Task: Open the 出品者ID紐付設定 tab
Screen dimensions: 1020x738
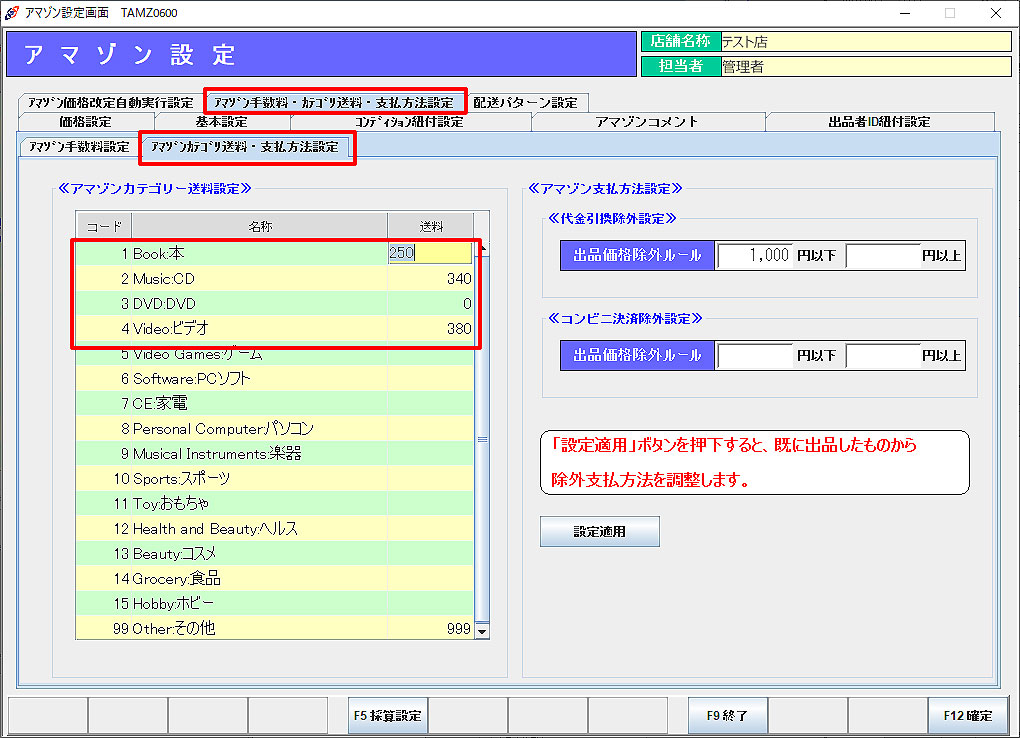Action: 879,122
